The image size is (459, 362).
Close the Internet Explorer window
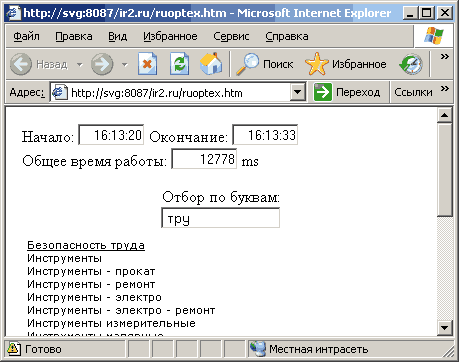coord(445,13)
